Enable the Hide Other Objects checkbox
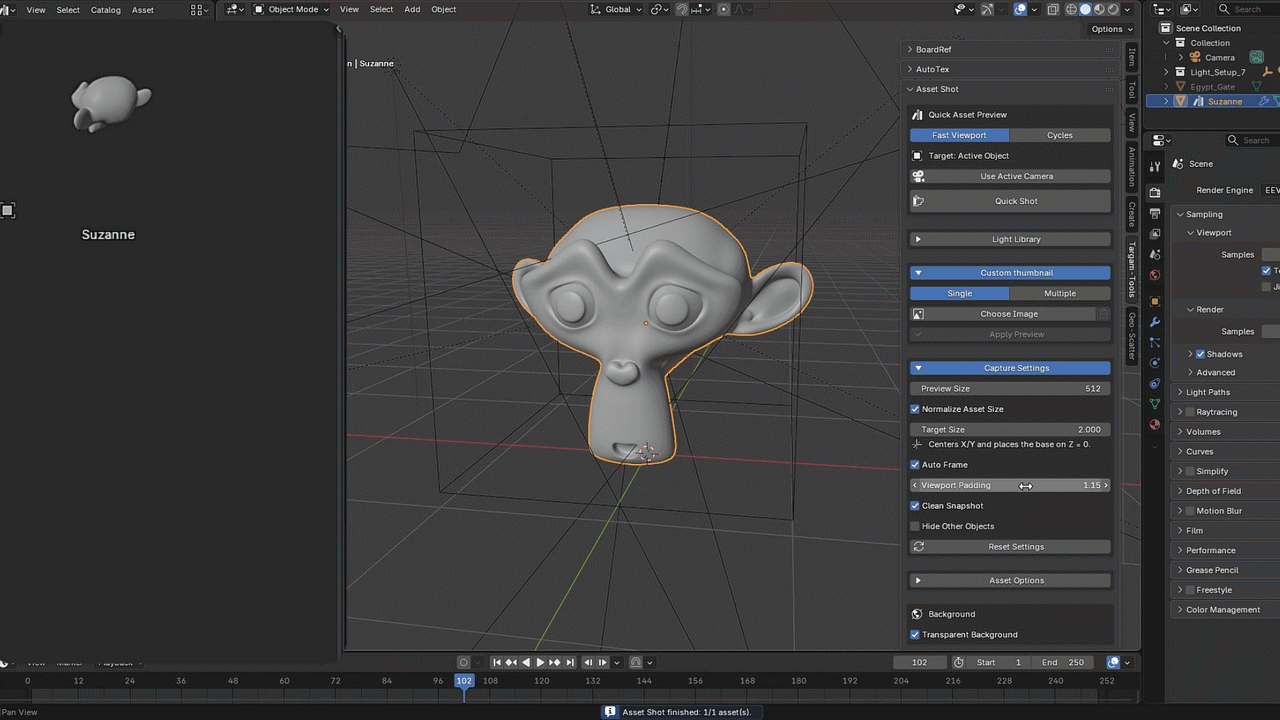The height and width of the screenshot is (720, 1280). [915, 526]
